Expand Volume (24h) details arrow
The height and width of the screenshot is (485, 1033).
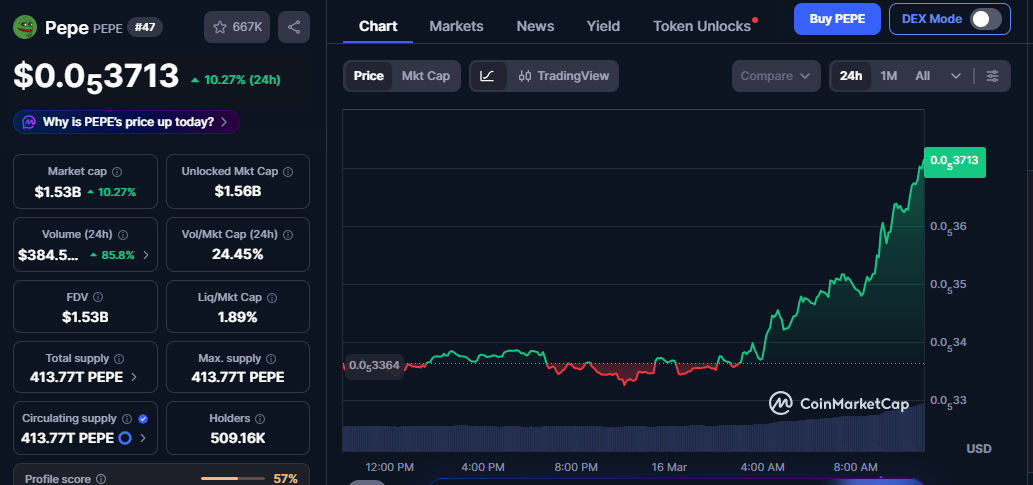click(146, 255)
